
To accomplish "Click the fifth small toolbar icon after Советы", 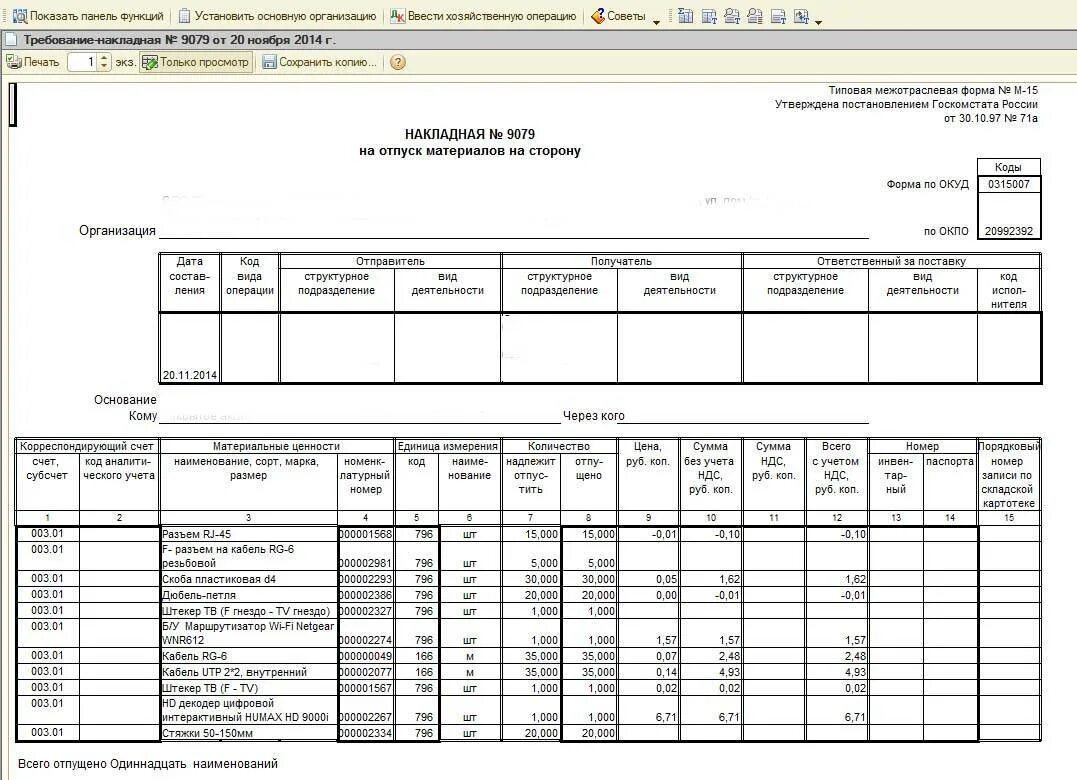I will [x=778, y=16].
